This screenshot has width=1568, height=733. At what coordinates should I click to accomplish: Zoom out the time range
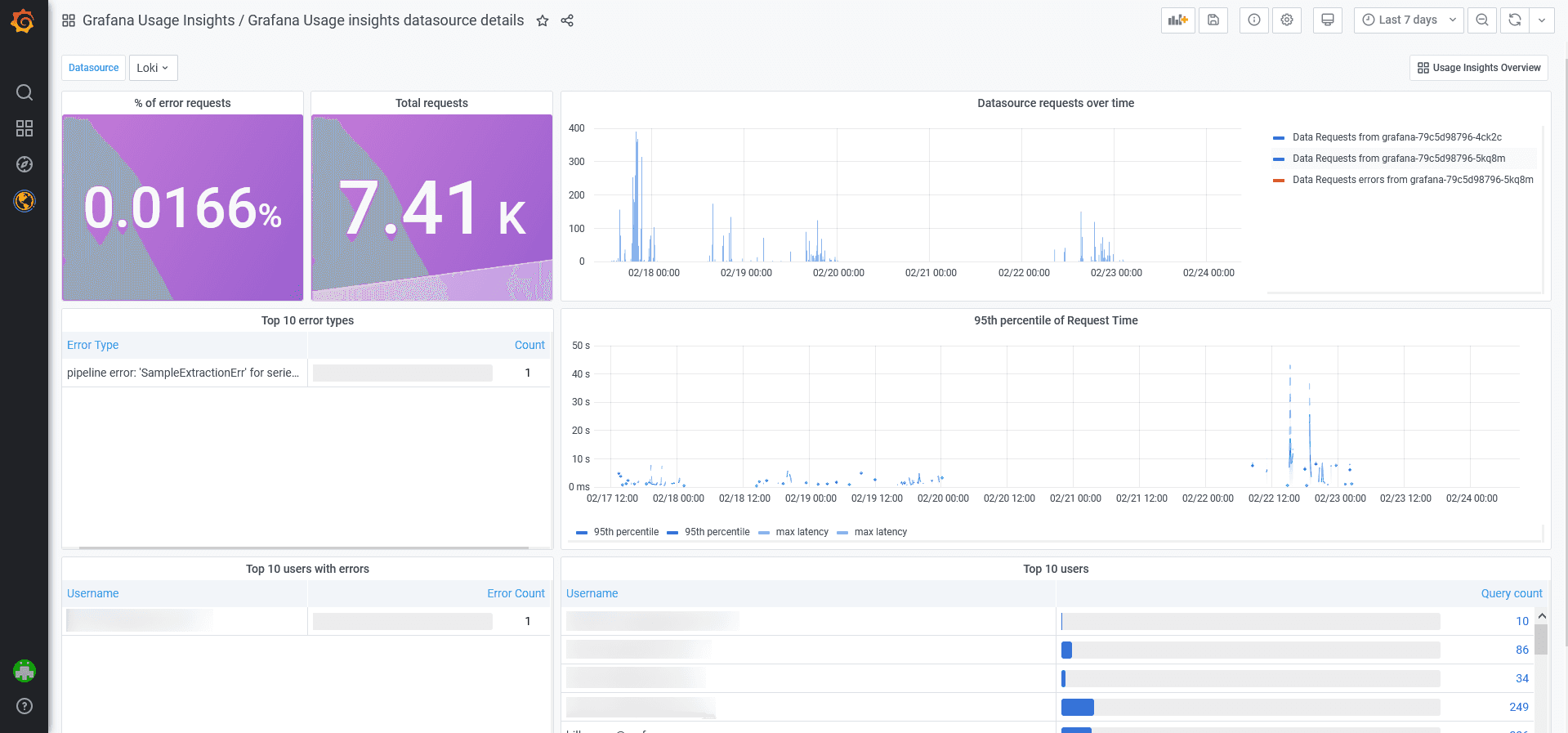[1482, 20]
